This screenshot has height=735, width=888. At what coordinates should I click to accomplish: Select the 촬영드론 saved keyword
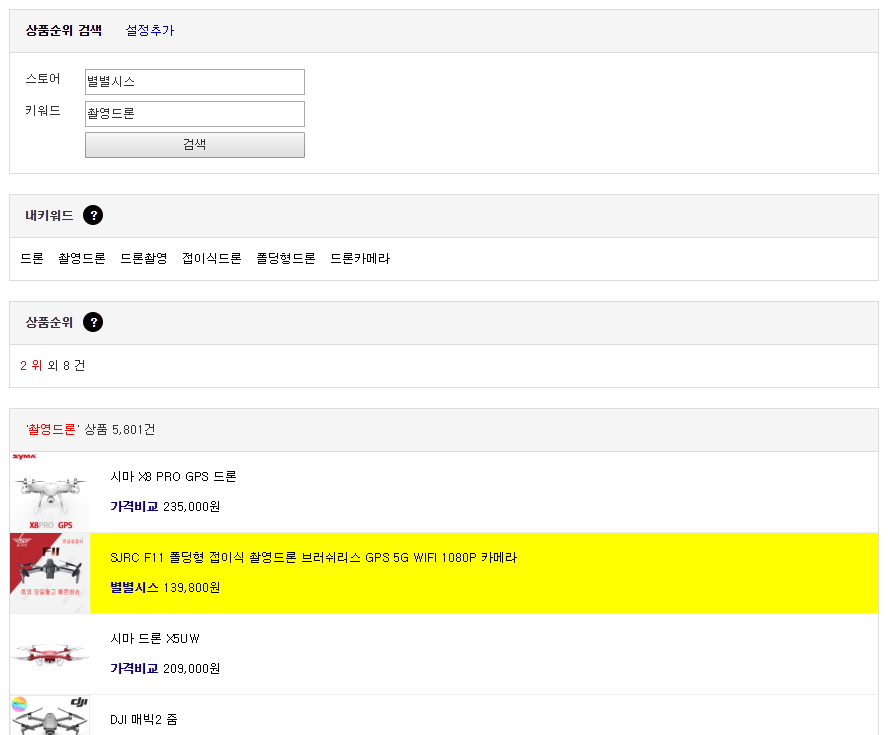click(x=82, y=259)
